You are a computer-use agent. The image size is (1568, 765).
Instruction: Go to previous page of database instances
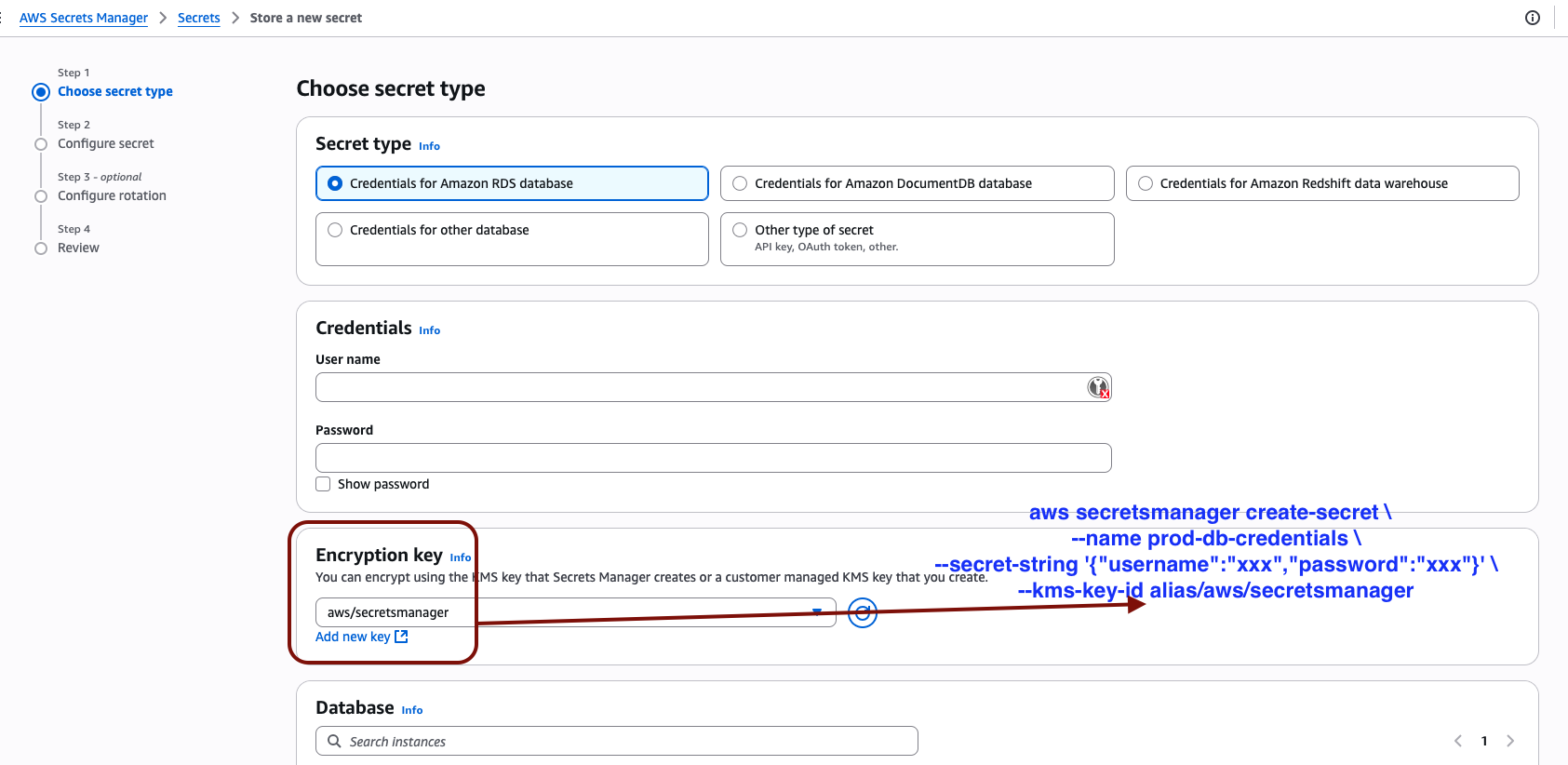(1458, 741)
